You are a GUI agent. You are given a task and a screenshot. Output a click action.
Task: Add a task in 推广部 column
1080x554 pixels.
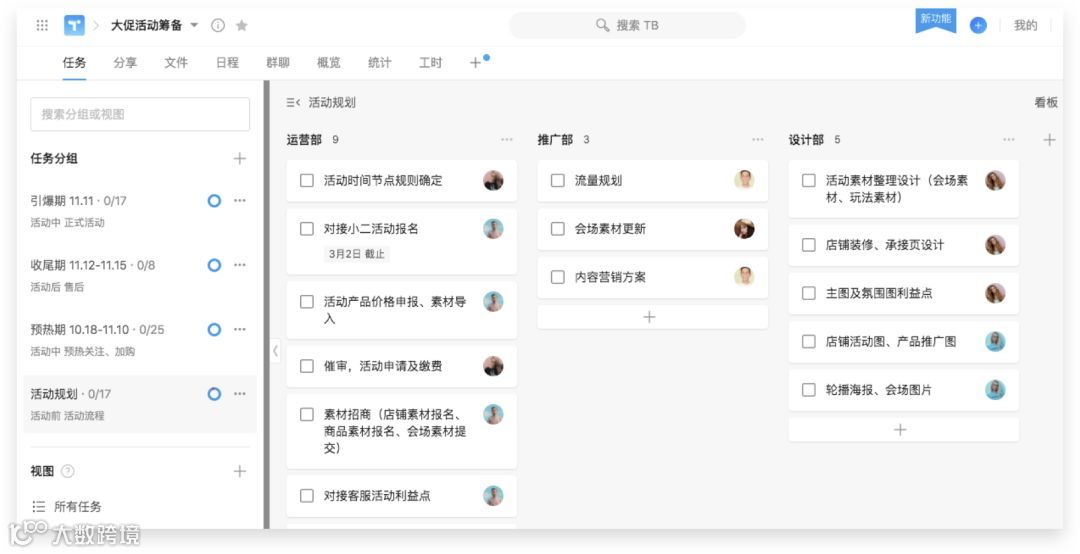pos(649,317)
